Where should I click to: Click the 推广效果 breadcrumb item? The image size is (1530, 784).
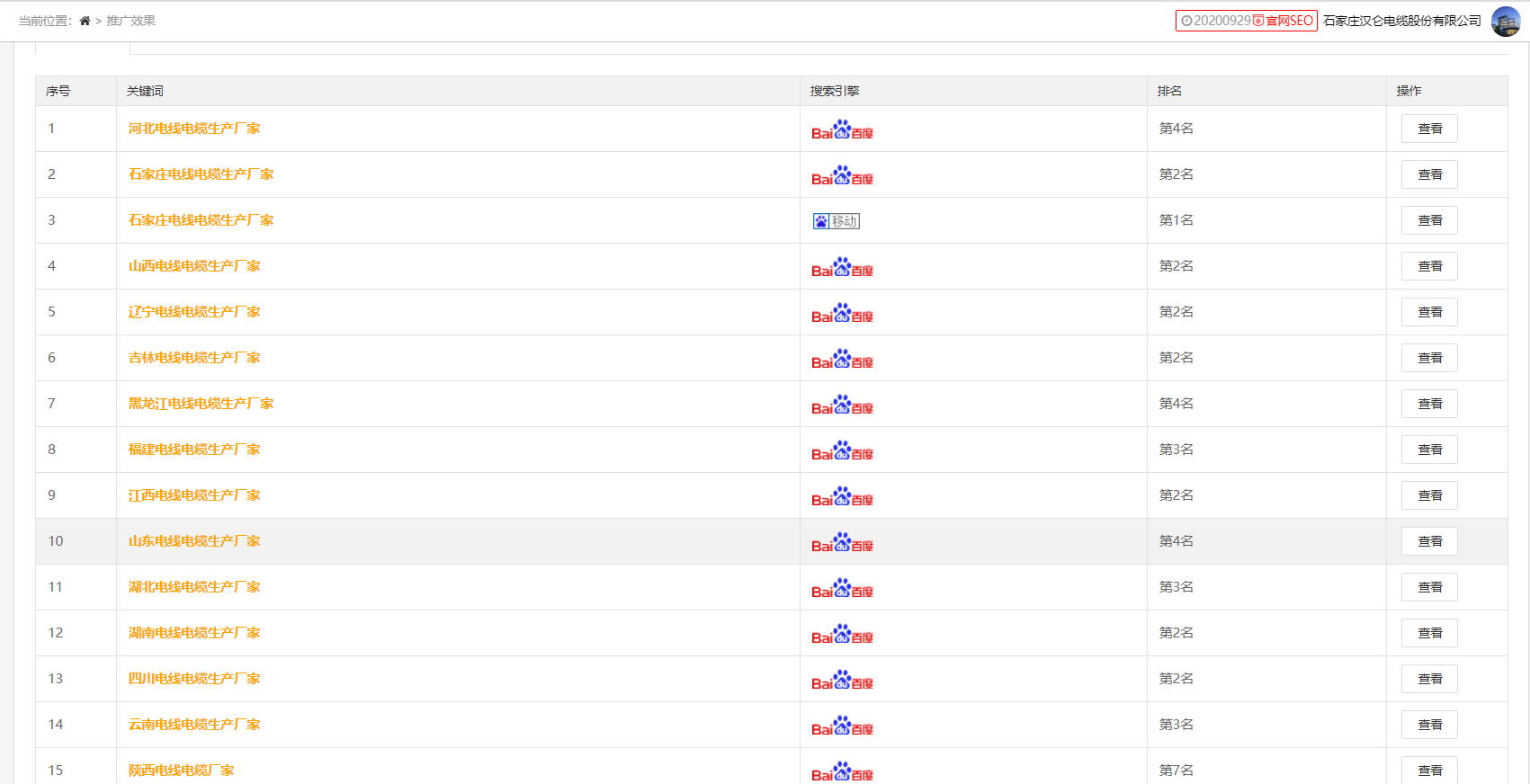131,21
